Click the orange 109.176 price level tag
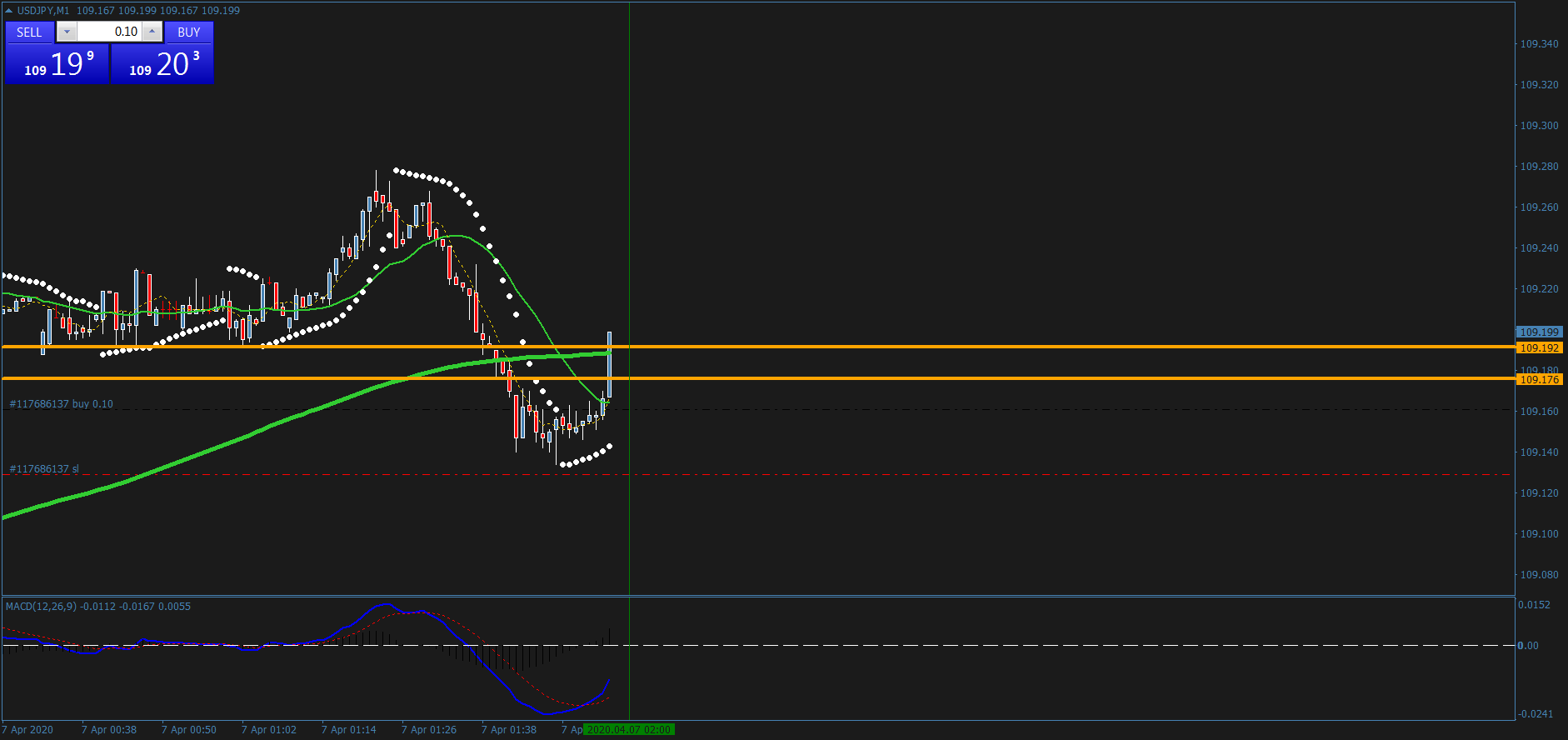This screenshot has width=1568, height=740. (x=1539, y=380)
